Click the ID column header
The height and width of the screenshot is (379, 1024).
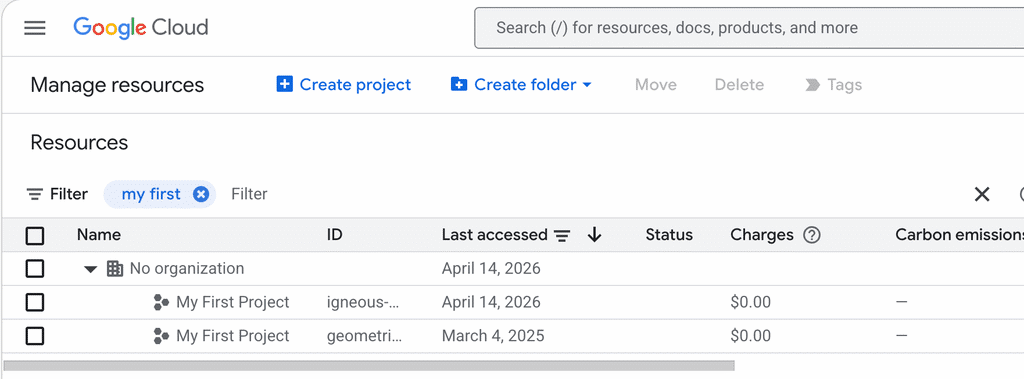pos(334,235)
